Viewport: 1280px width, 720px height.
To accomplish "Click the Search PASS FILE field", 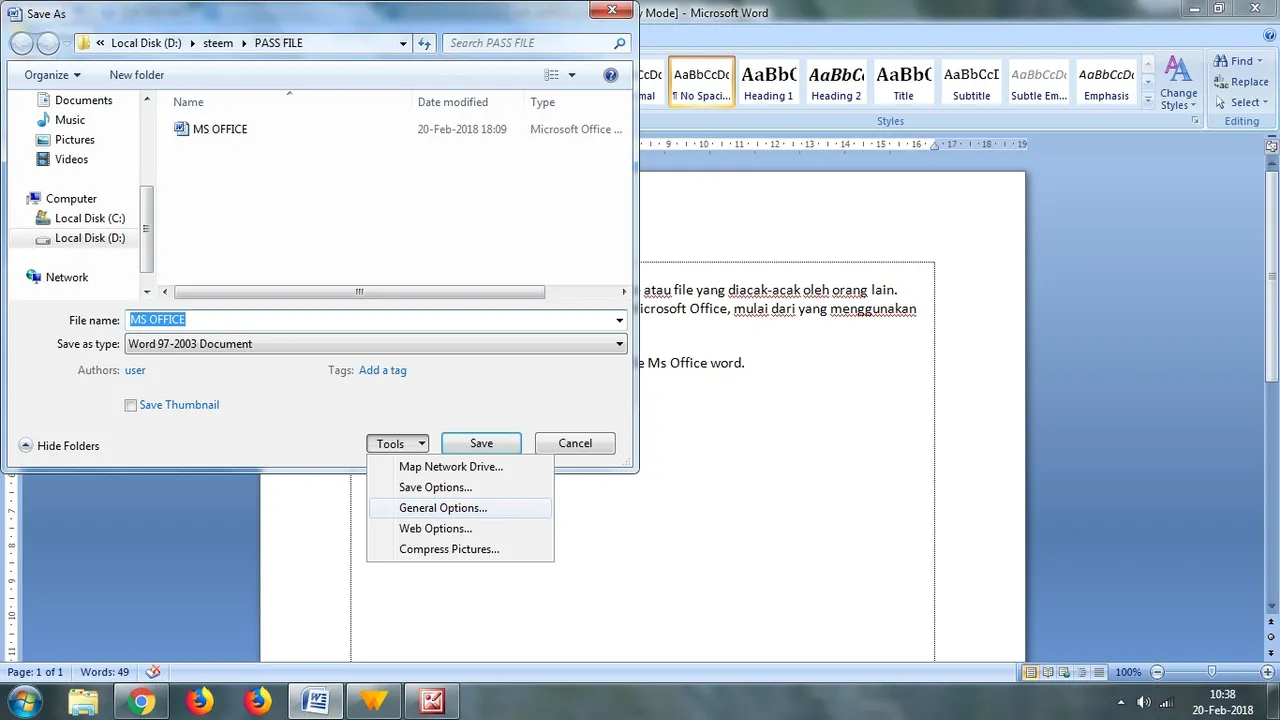I will tap(527, 43).
